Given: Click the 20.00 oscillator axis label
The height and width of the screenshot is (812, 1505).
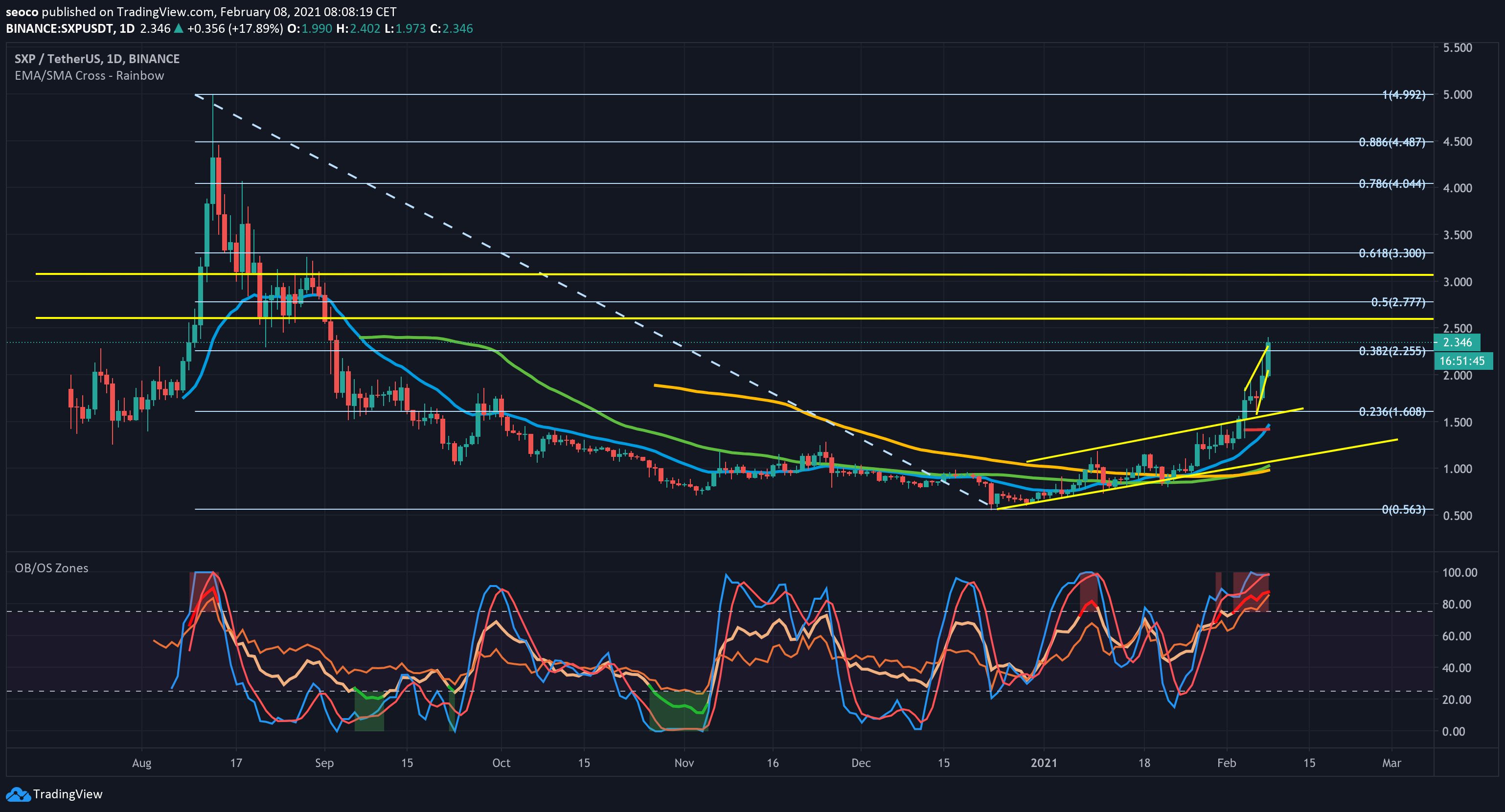Looking at the screenshot, I should (x=1457, y=699).
